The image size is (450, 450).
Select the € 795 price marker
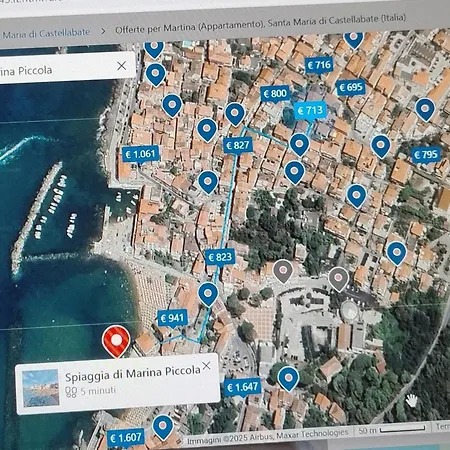click(426, 155)
